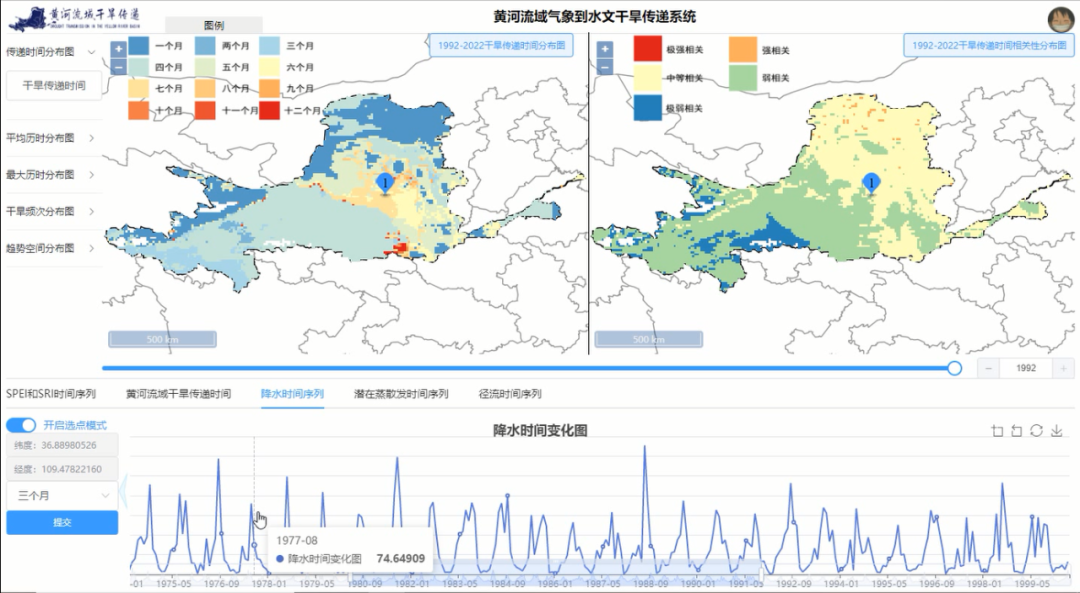Click the Yellow River drought system logo
Screen dimensions: 1080x593
74,19
